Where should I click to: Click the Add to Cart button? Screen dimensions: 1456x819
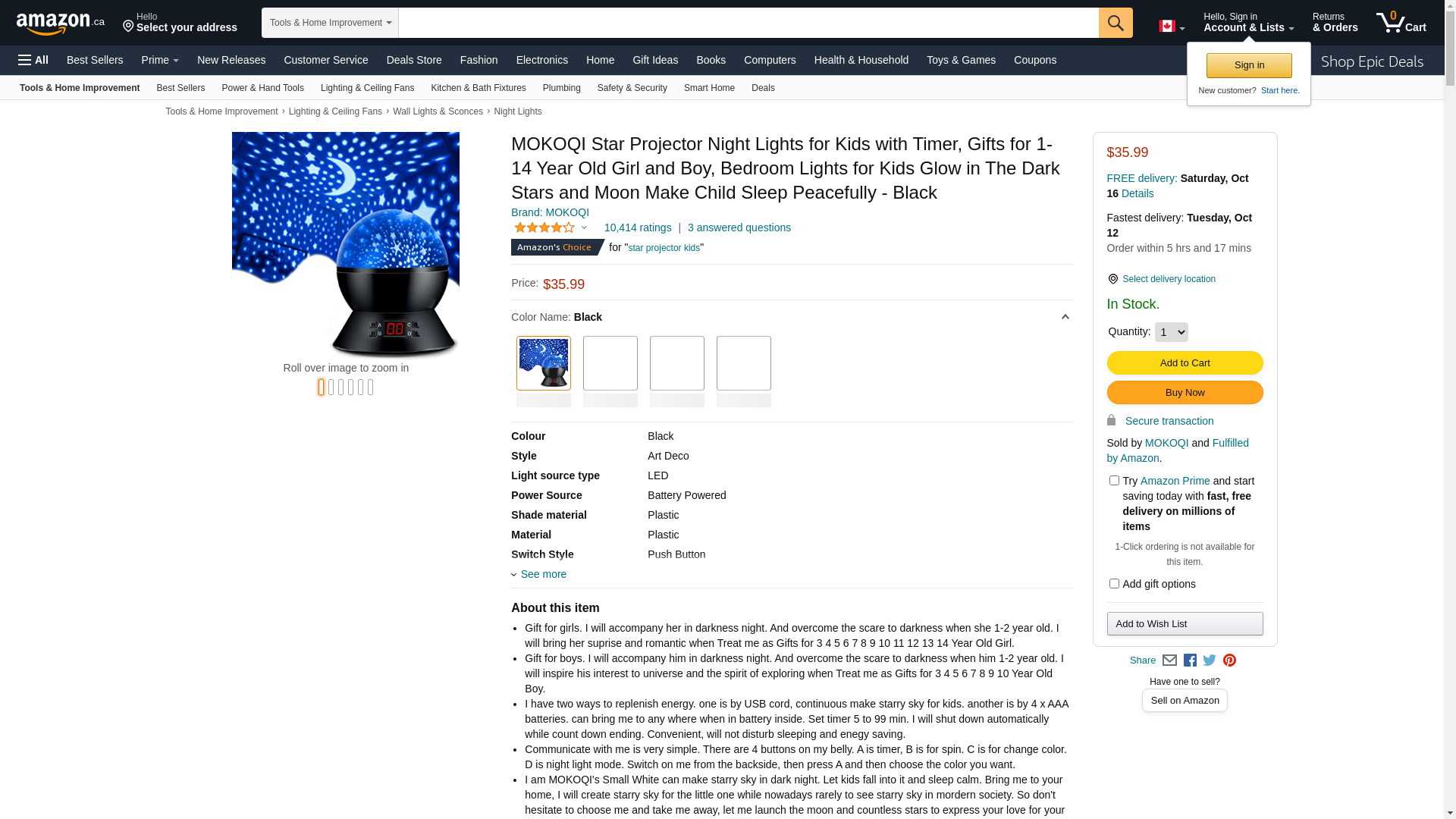tap(1185, 363)
